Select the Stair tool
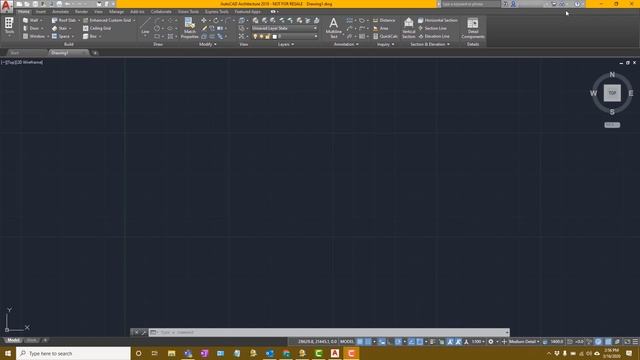The width and height of the screenshot is (640, 360). (x=61, y=28)
